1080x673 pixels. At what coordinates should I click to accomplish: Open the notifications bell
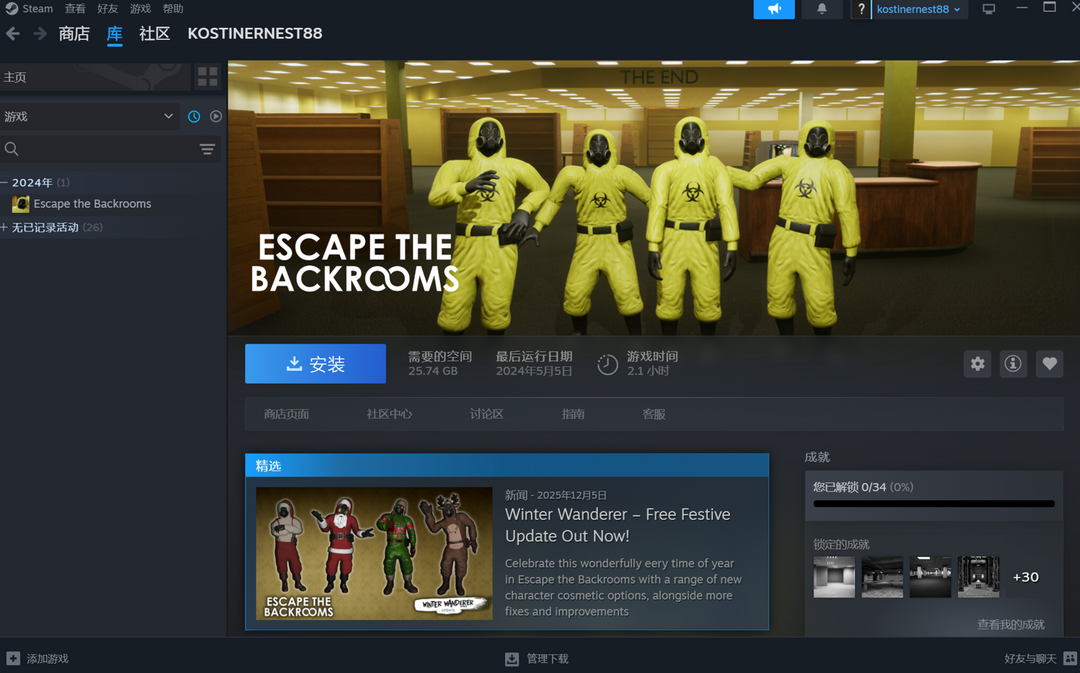(x=822, y=9)
